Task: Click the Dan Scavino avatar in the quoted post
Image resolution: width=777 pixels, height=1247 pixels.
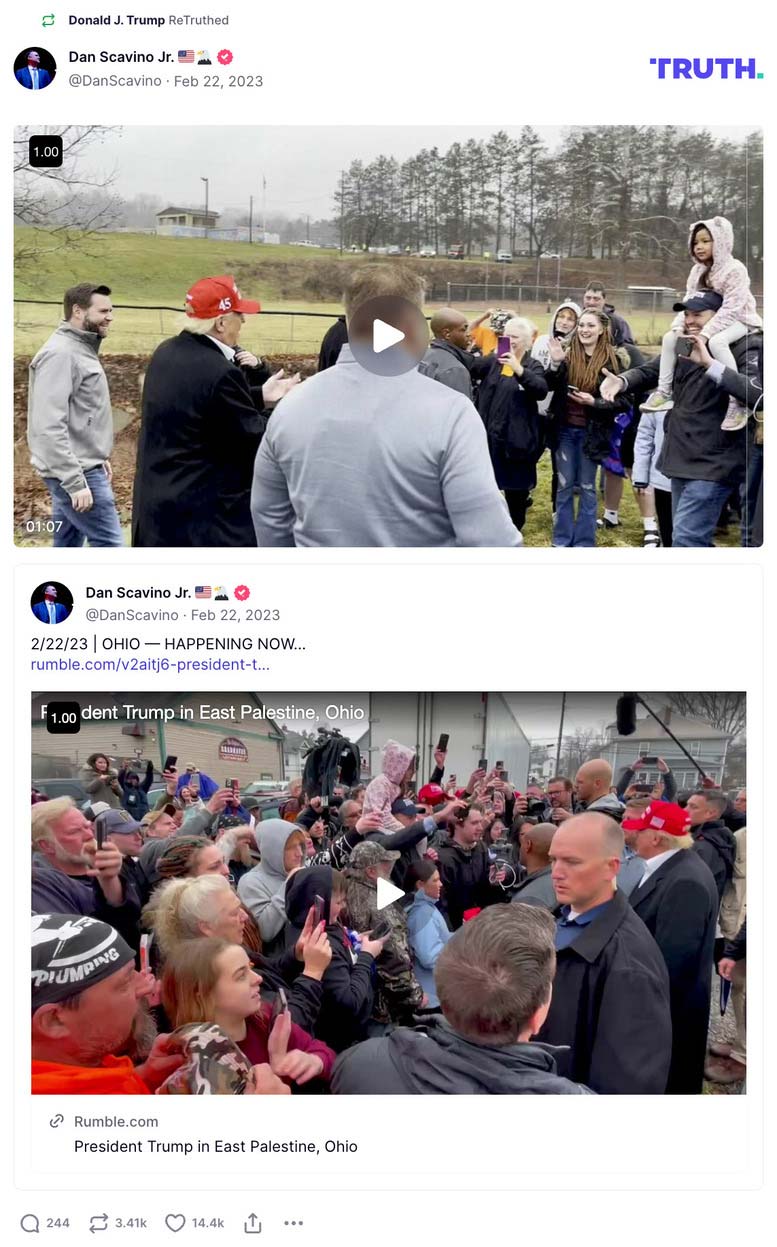Action: coord(52,602)
